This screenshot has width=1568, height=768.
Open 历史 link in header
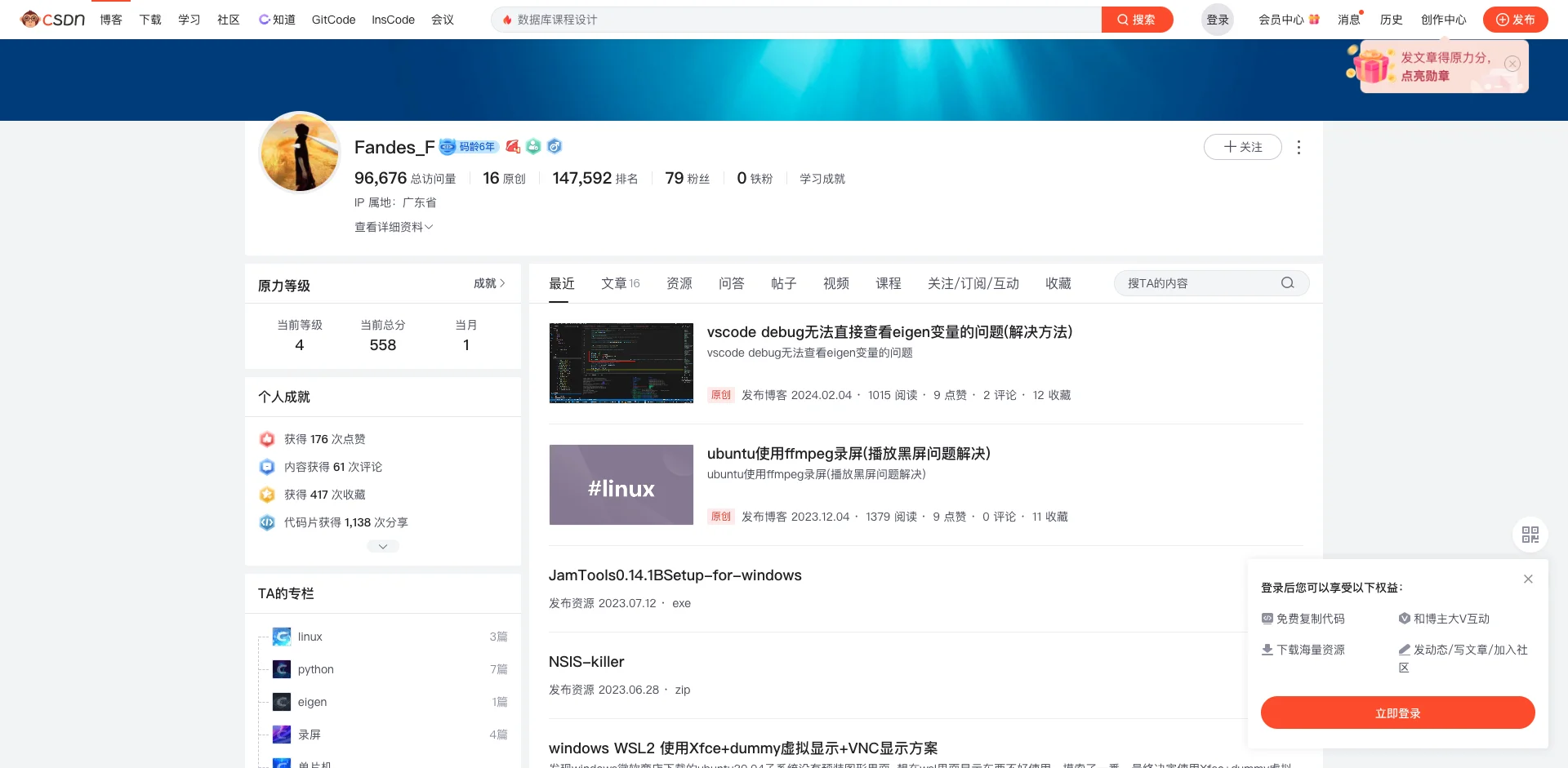tap(1392, 20)
